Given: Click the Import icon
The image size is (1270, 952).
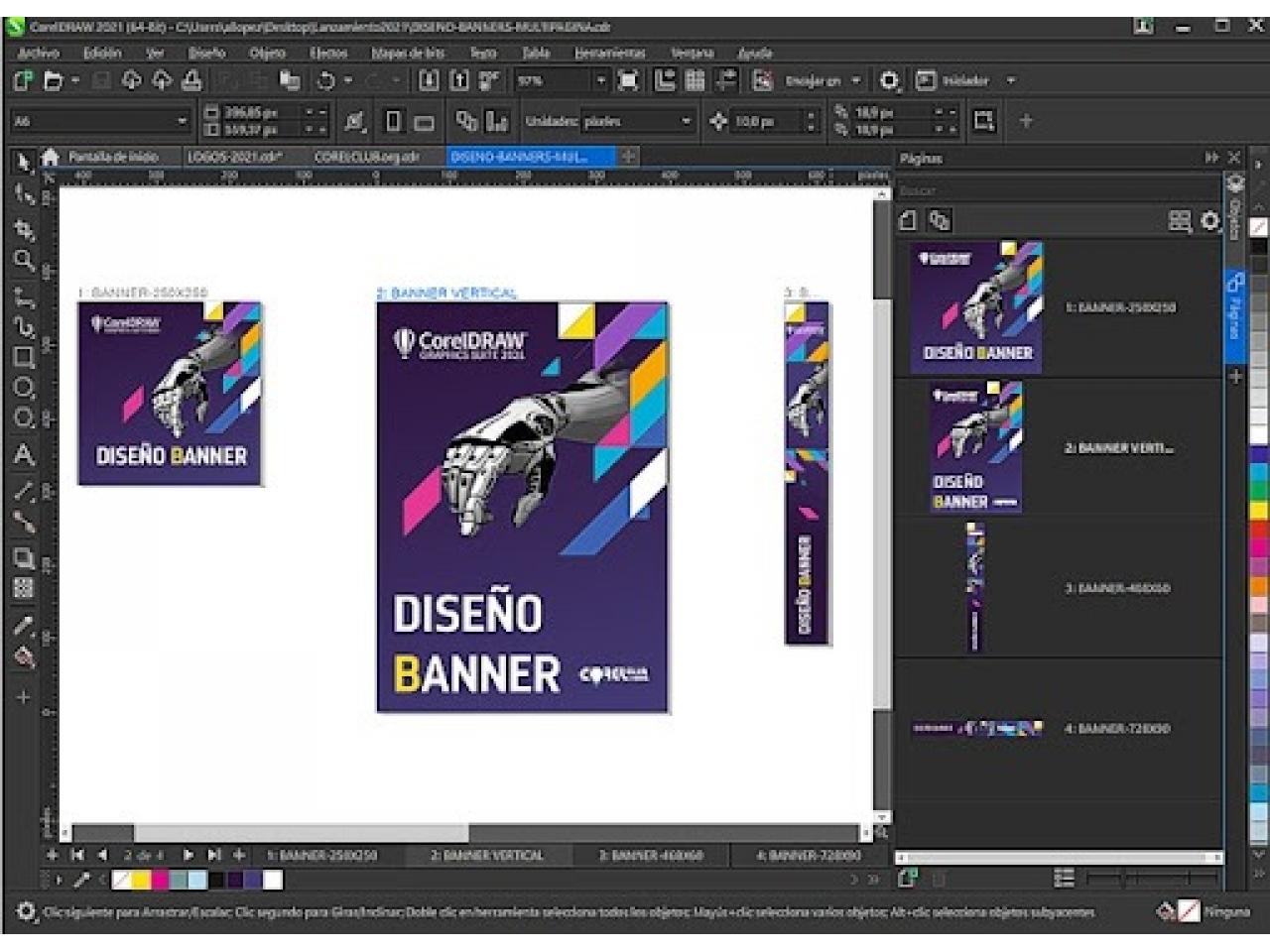Looking at the screenshot, I should pos(429,80).
